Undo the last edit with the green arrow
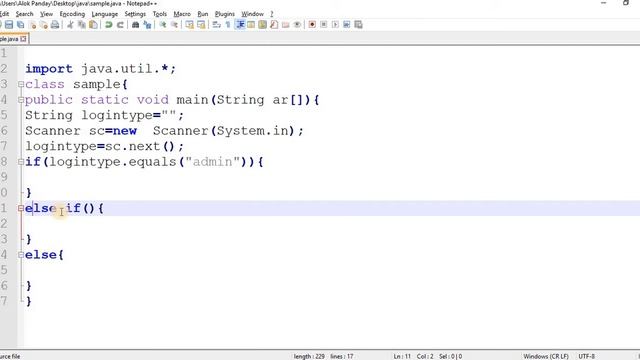The height and width of the screenshot is (360, 640). click(x=109, y=25)
